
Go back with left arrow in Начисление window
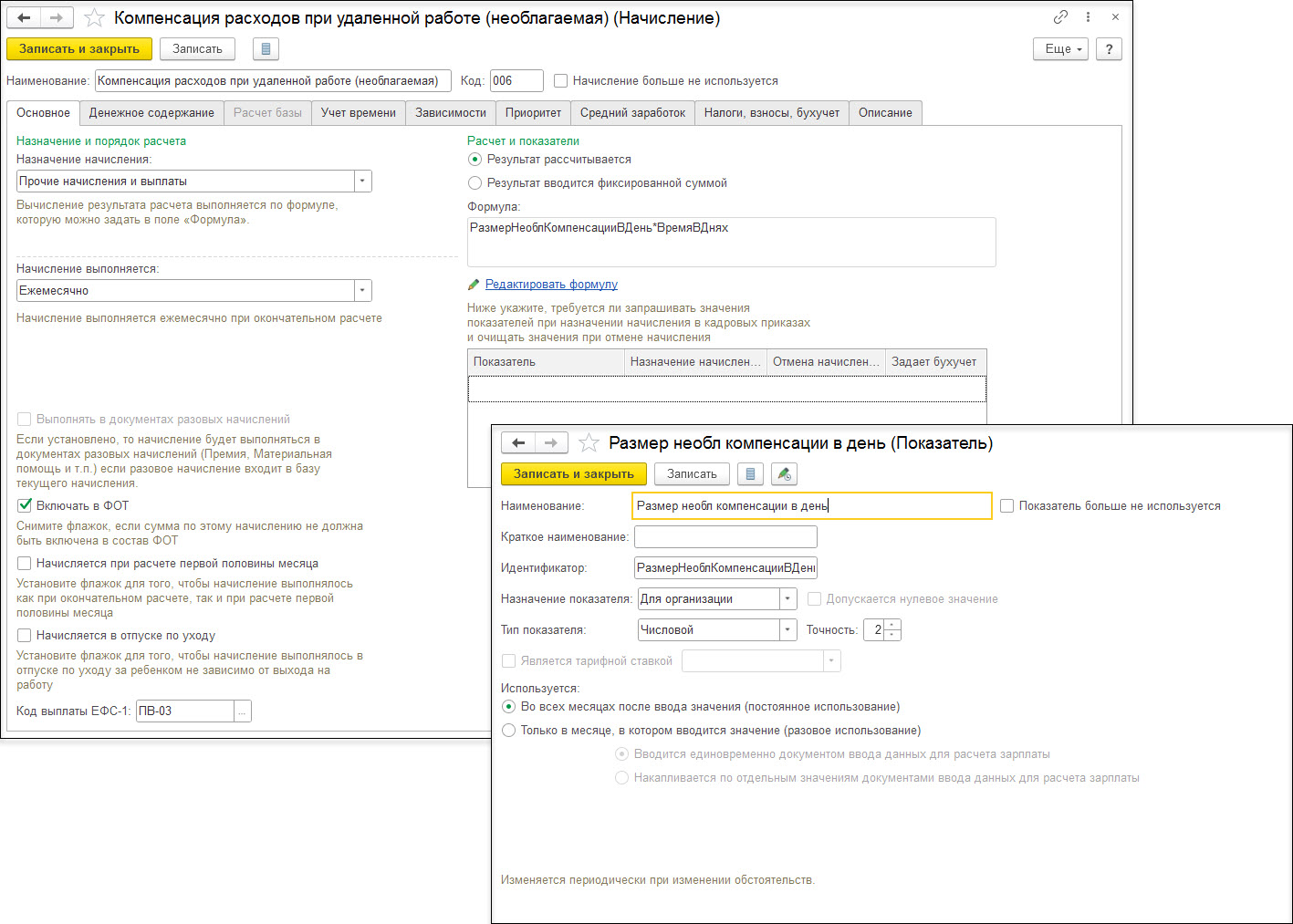[x=25, y=18]
